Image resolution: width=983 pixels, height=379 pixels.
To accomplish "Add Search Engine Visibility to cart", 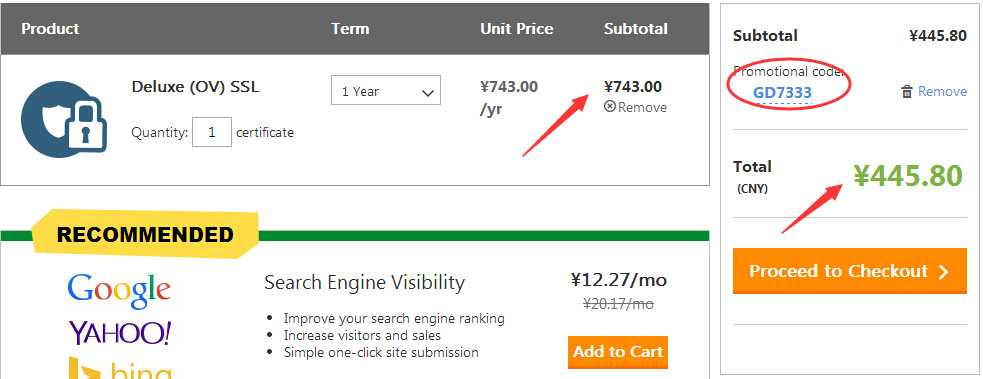I will pyautogui.click(x=618, y=352).
